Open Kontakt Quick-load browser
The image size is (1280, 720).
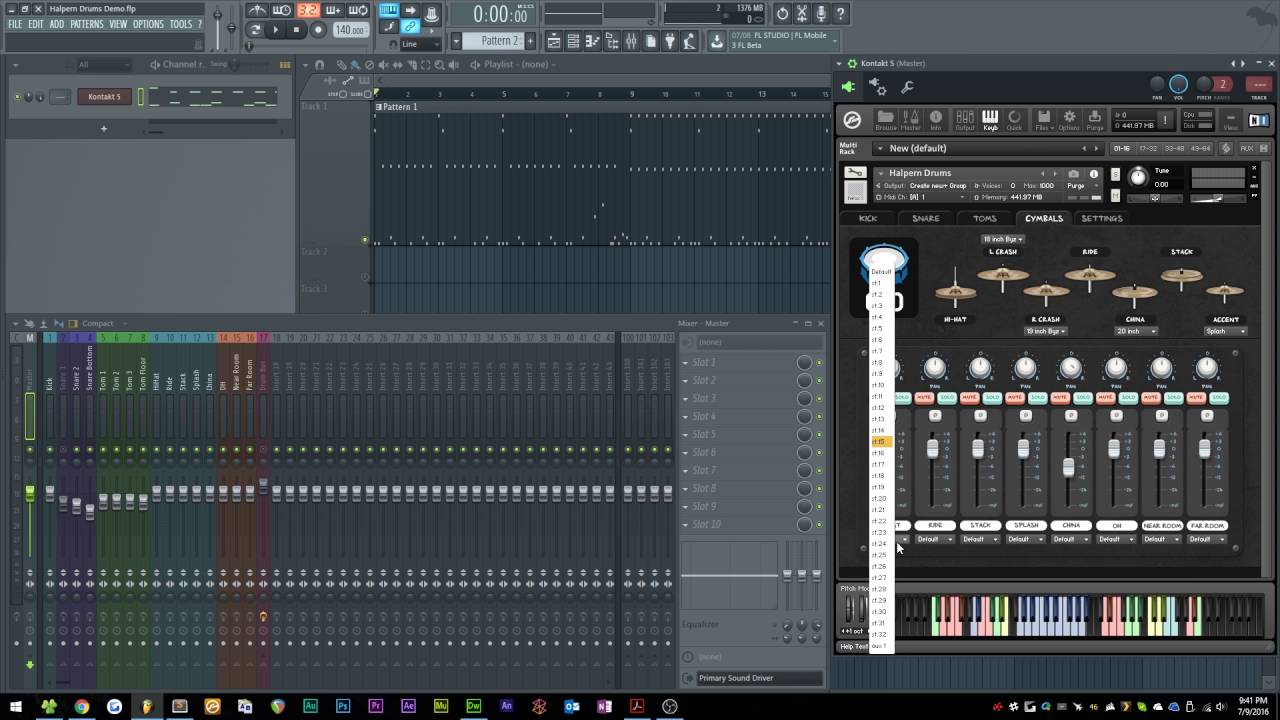[x=1014, y=120]
